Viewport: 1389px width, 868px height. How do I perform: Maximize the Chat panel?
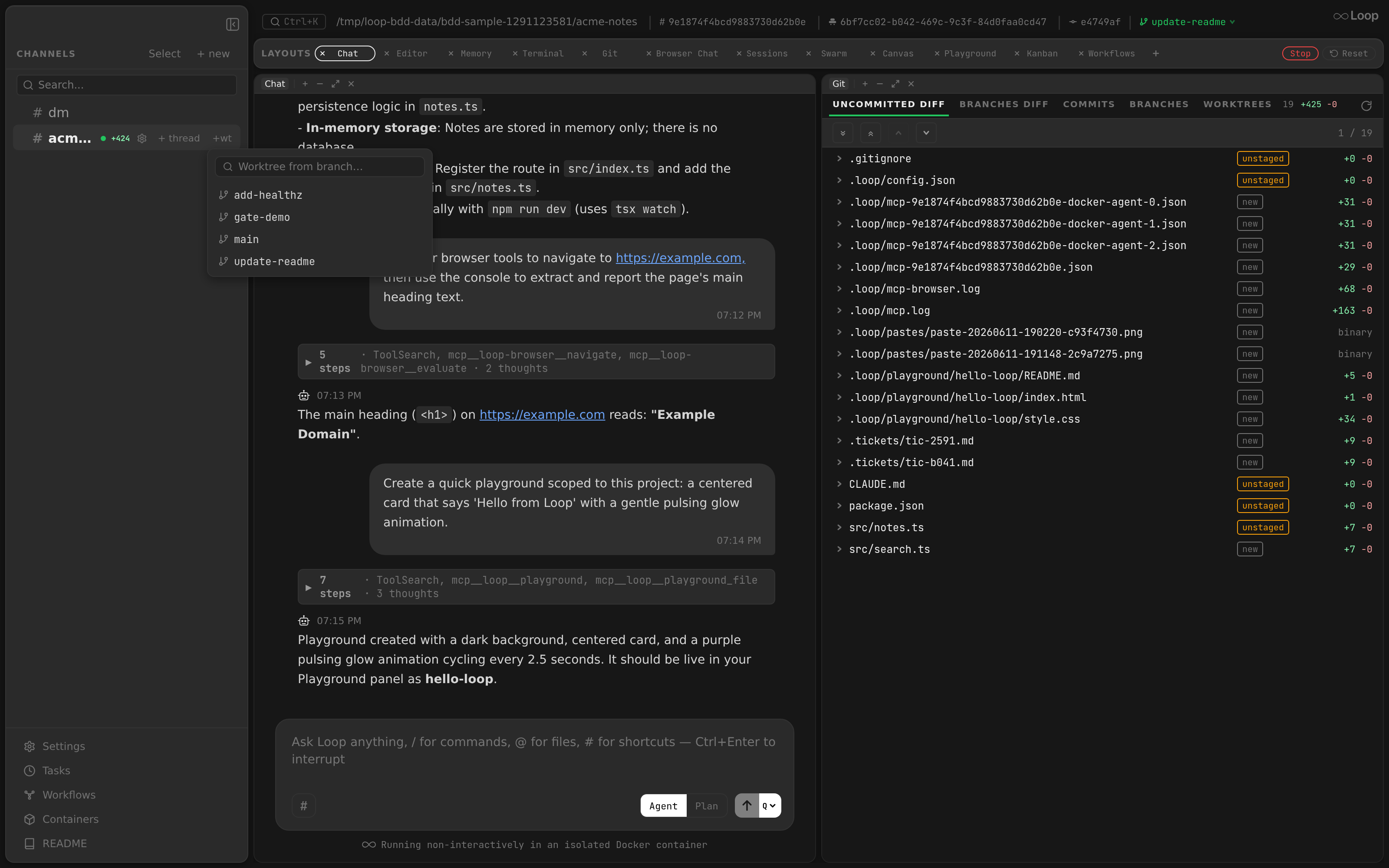point(335,84)
